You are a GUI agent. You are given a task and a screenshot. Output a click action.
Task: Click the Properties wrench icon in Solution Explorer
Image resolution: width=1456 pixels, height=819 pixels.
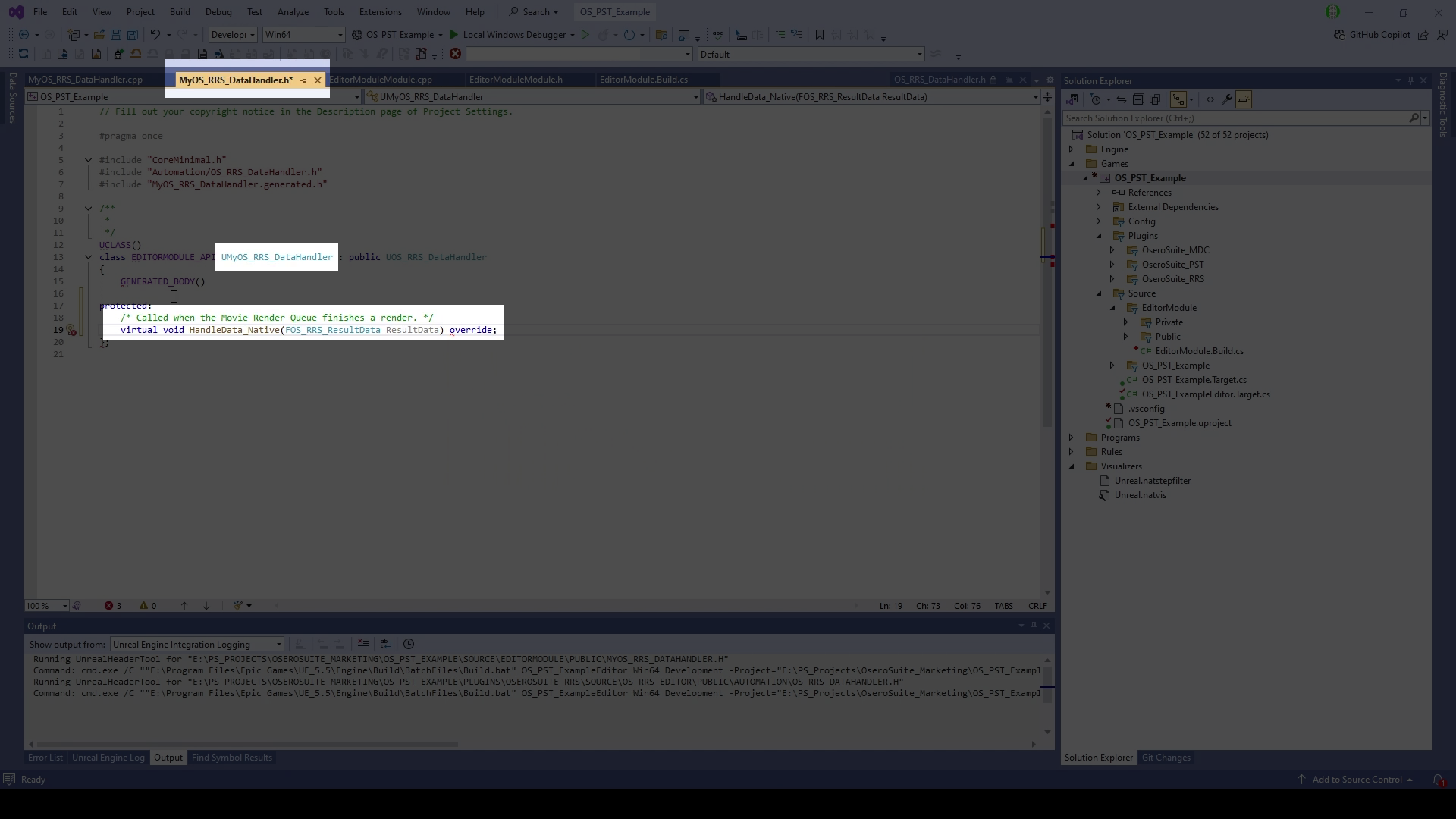(1226, 99)
